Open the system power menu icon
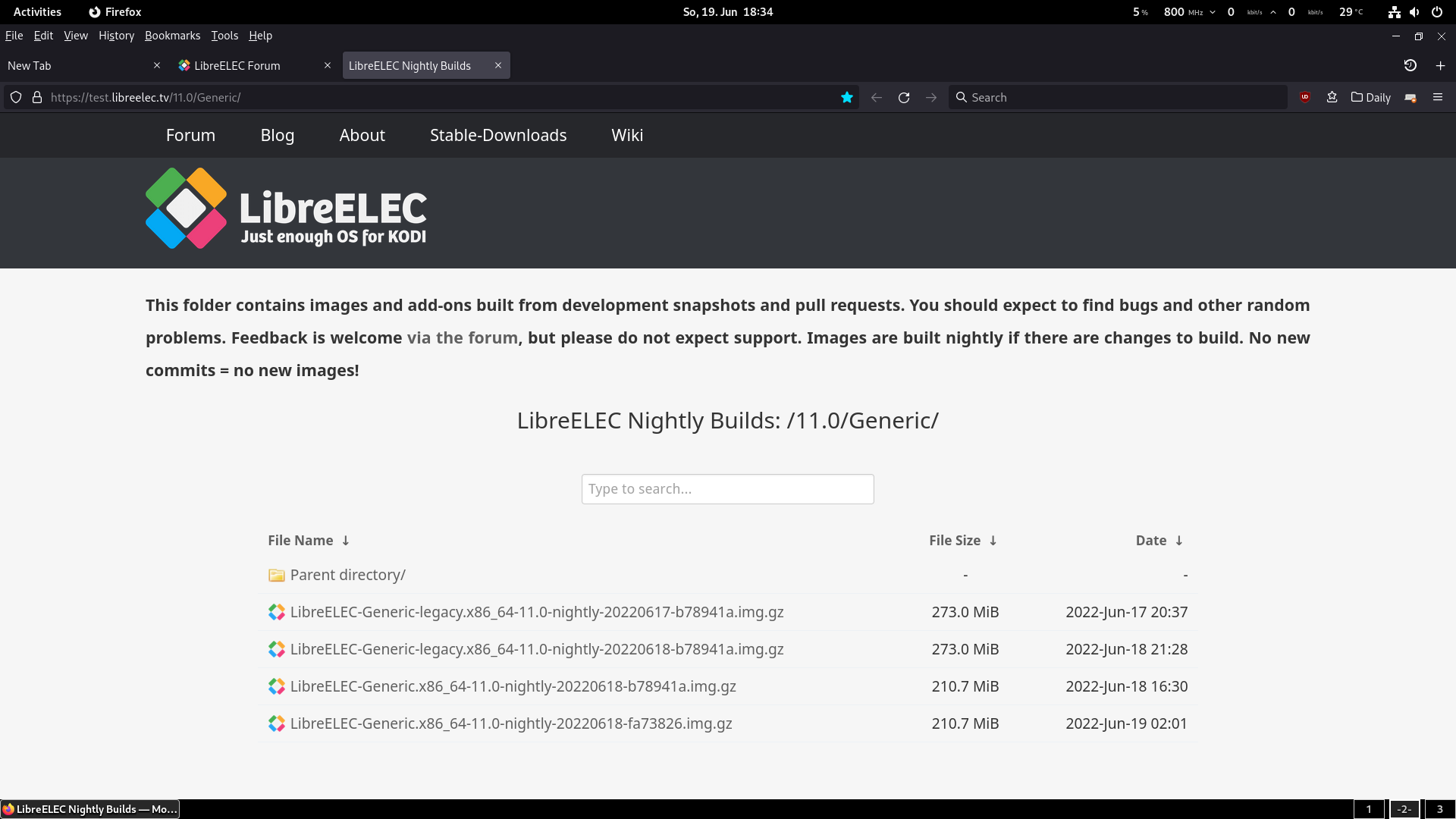Screen dimensions: 1456x819 click(1436, 12)
